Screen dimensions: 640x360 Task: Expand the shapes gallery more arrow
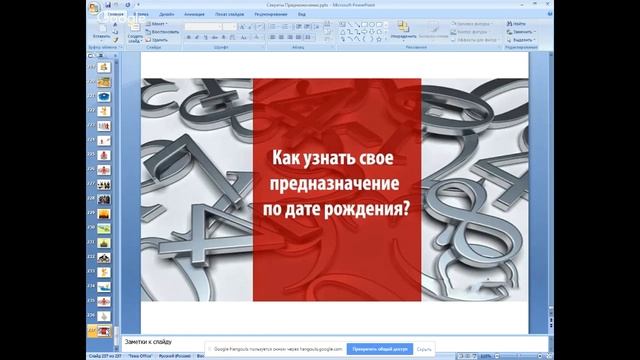386,39
